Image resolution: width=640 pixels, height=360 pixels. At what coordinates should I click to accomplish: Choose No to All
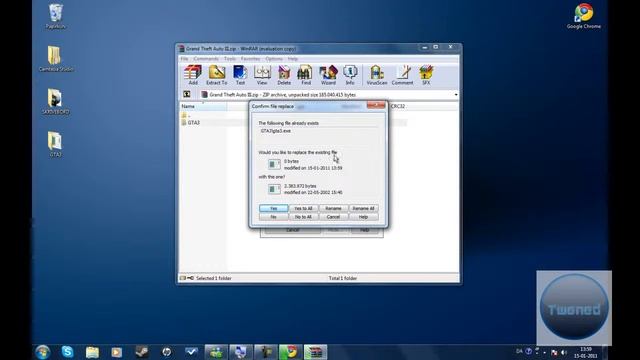pyautogui.click(x=303, y=217)
